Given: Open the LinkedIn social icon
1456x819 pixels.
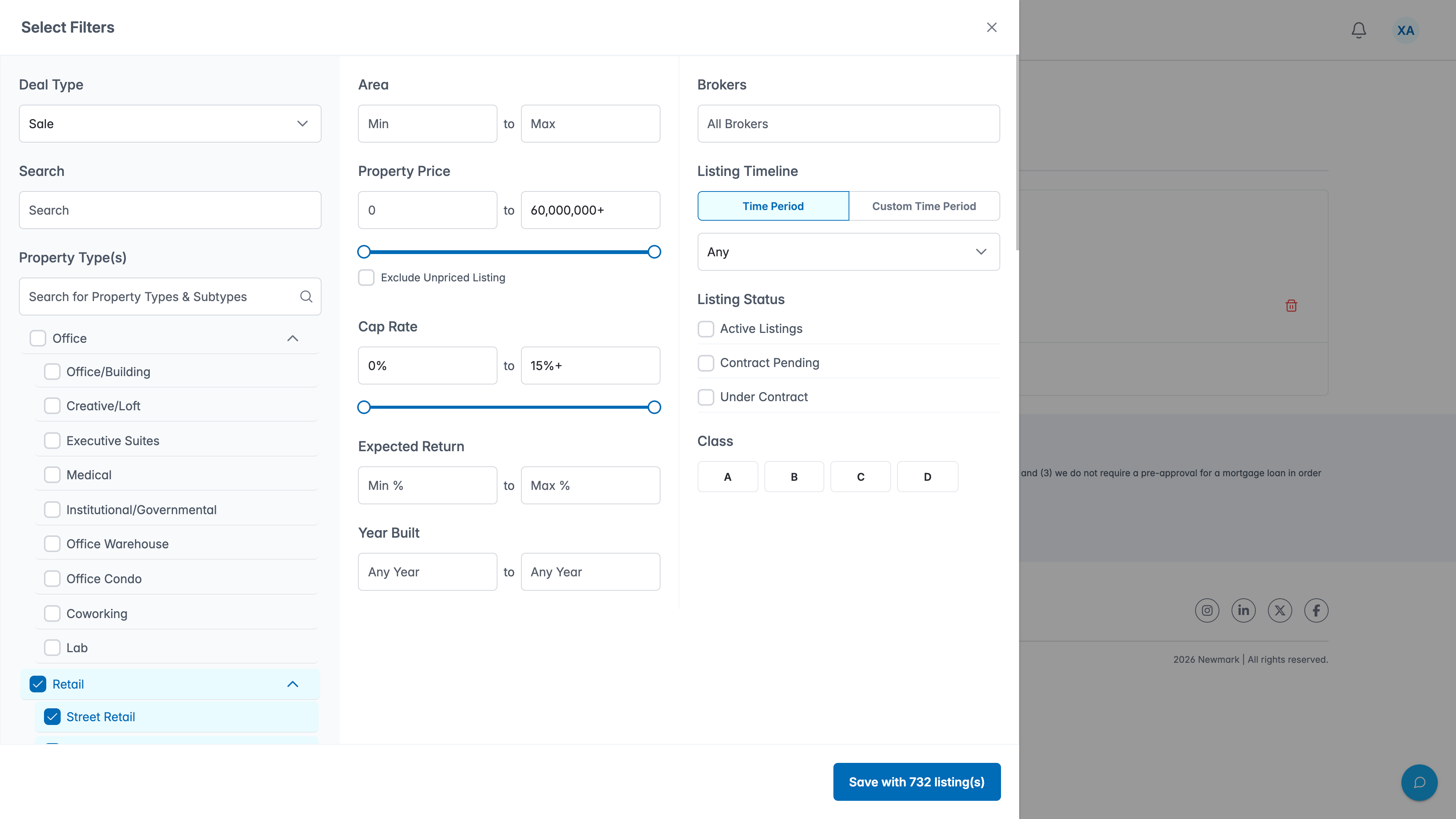Looking at the screenshot, I should coord(1244,610).
